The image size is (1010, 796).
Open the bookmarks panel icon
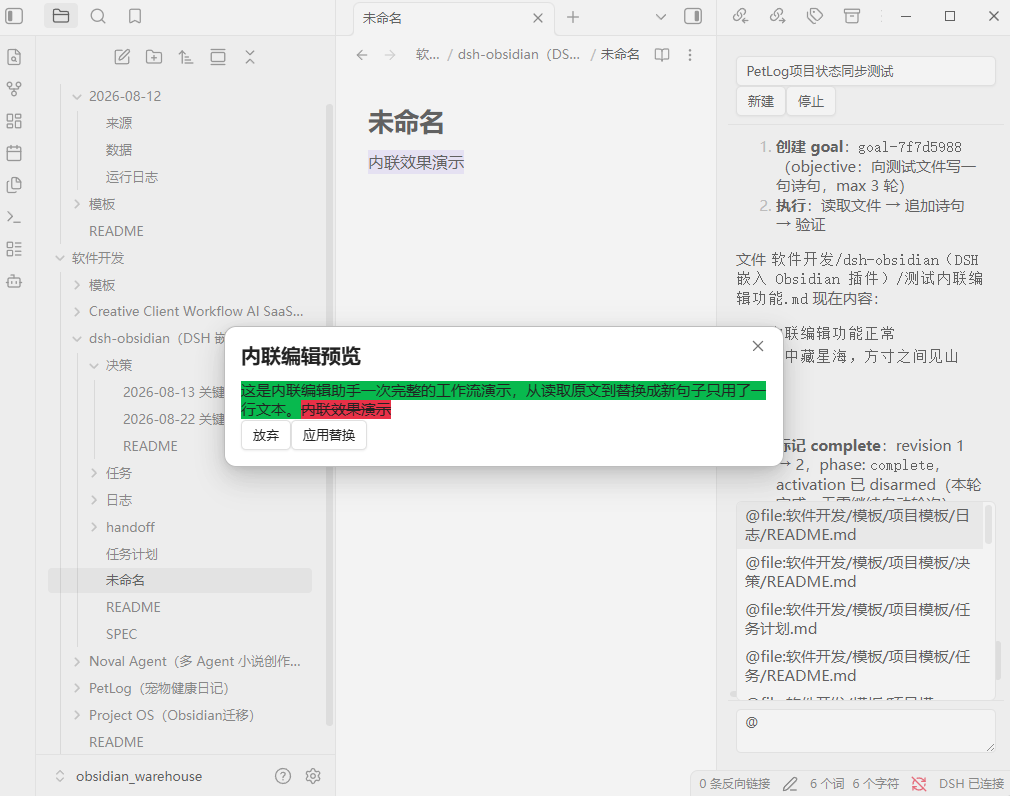pyautogui.click(x=135, y=16)
